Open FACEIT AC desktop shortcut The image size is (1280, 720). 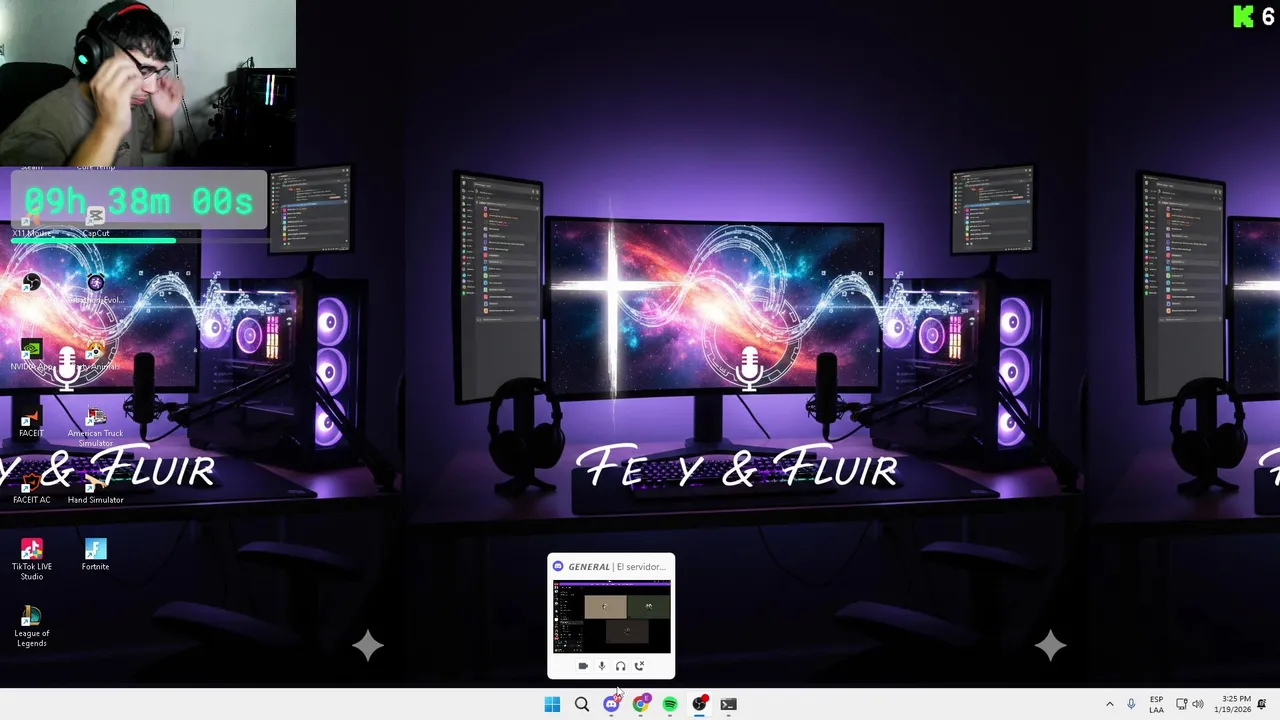(31, 489)
